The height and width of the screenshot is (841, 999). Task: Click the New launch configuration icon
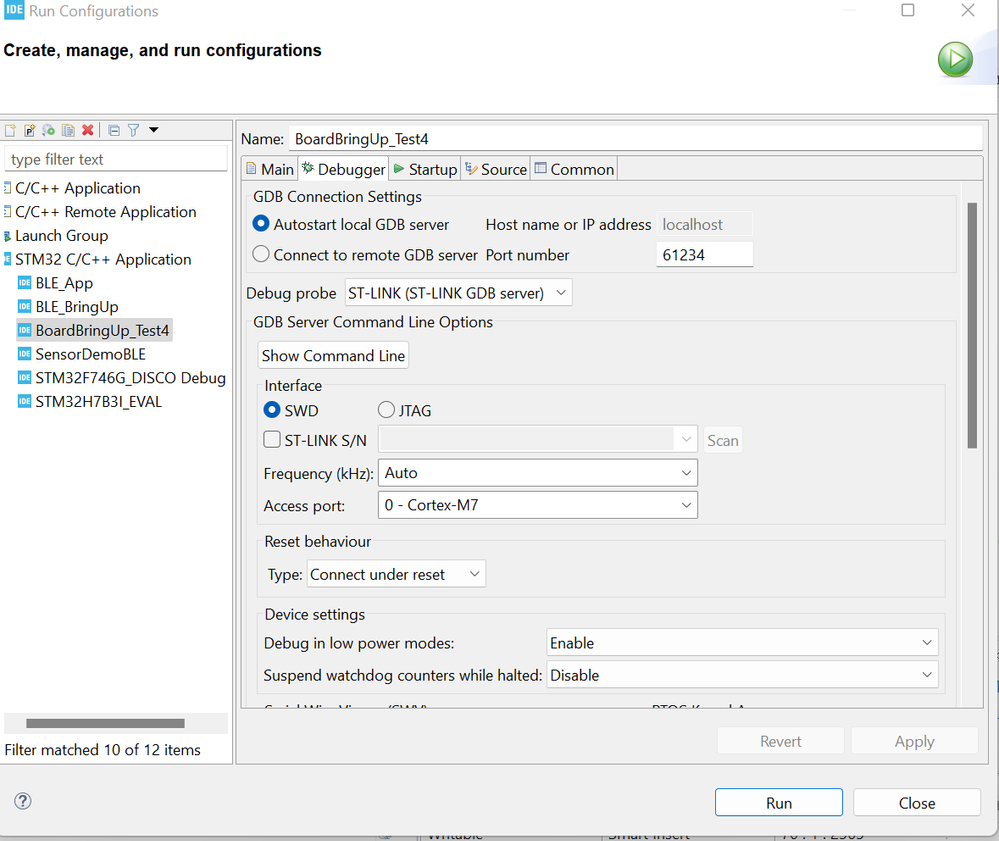(11, 130)
